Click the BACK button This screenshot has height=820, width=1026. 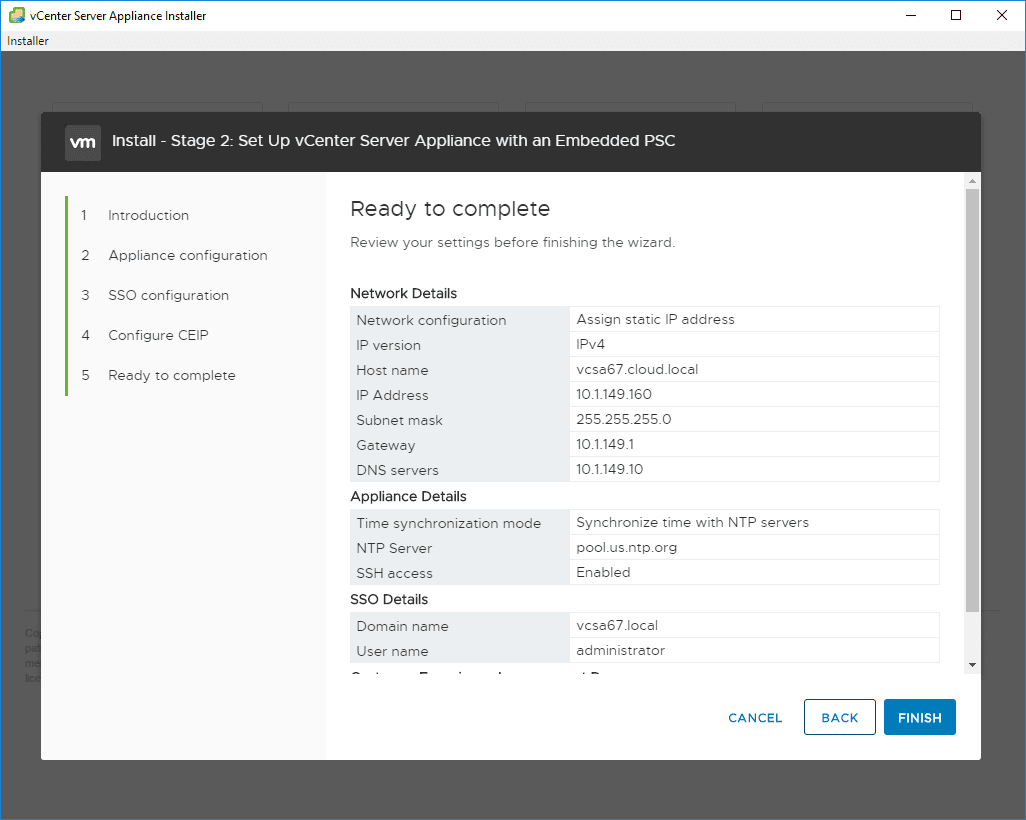pos(840,717)
